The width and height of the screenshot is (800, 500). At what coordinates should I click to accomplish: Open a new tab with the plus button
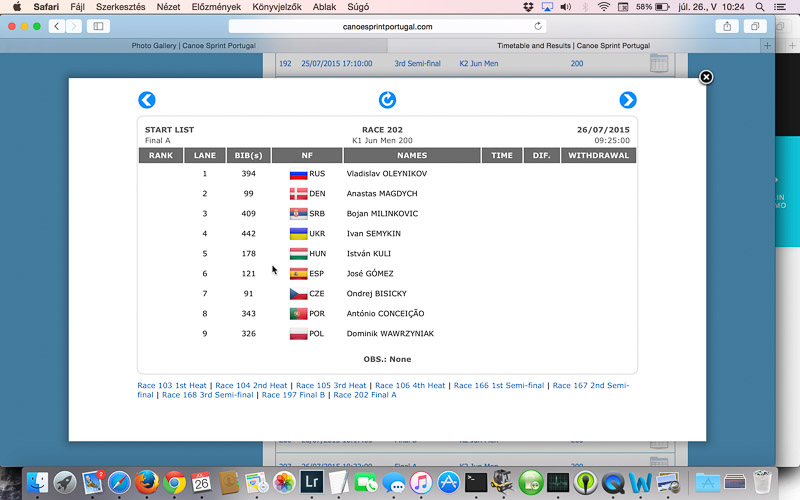pos(767,46)
